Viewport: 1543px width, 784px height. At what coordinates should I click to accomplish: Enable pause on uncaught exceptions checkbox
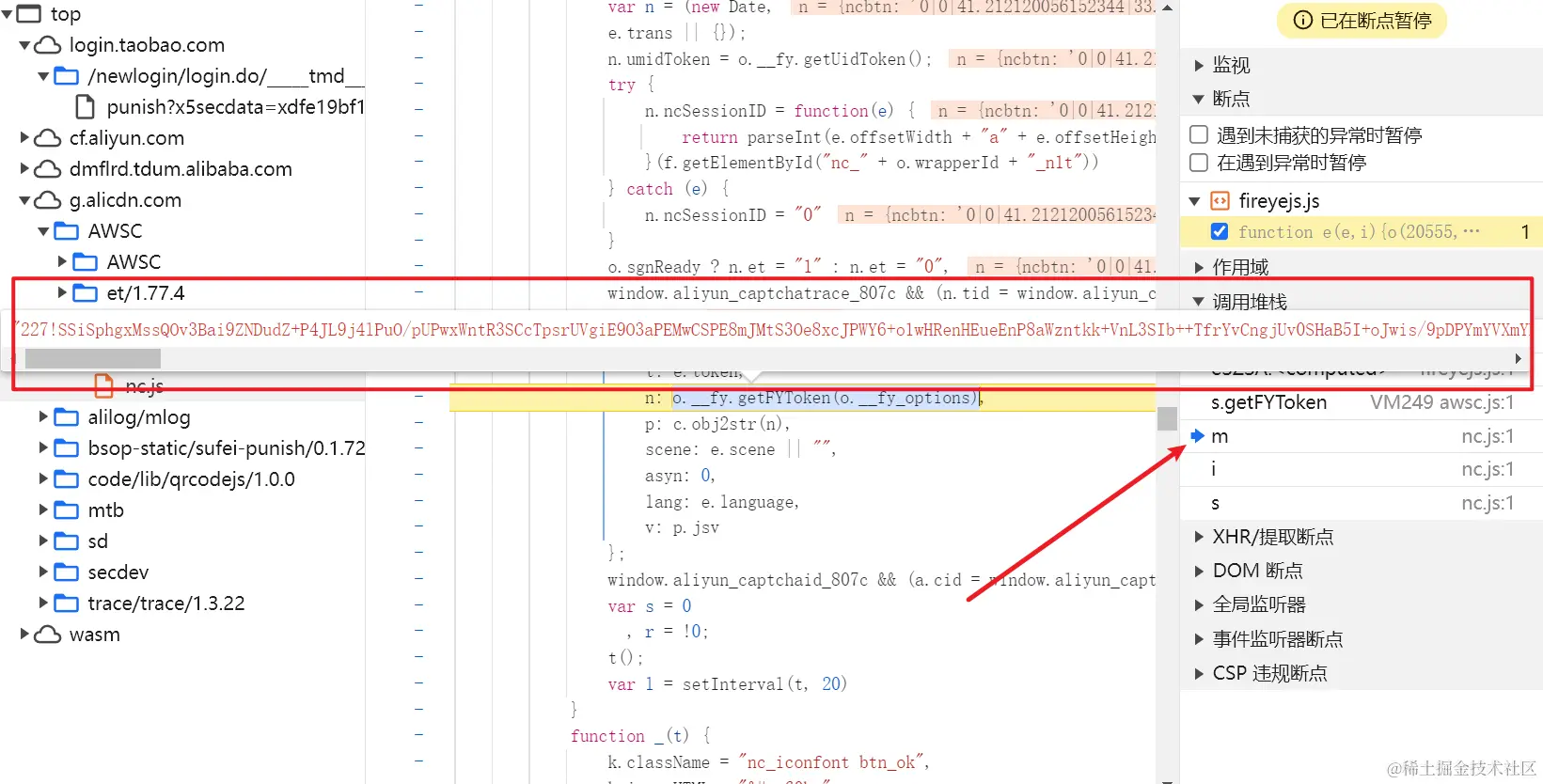1199,134
